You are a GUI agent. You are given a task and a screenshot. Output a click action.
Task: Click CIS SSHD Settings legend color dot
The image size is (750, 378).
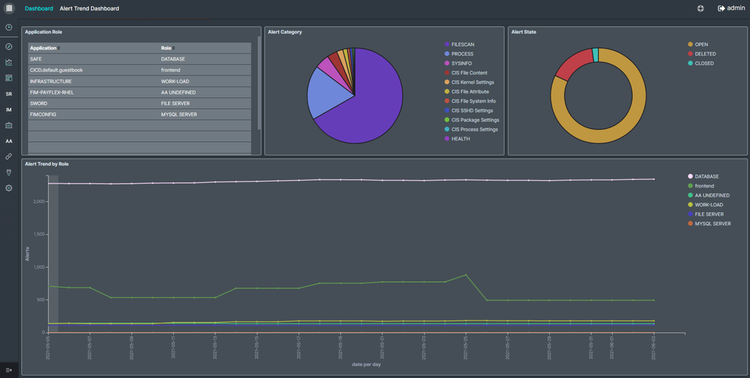[447, 111]
